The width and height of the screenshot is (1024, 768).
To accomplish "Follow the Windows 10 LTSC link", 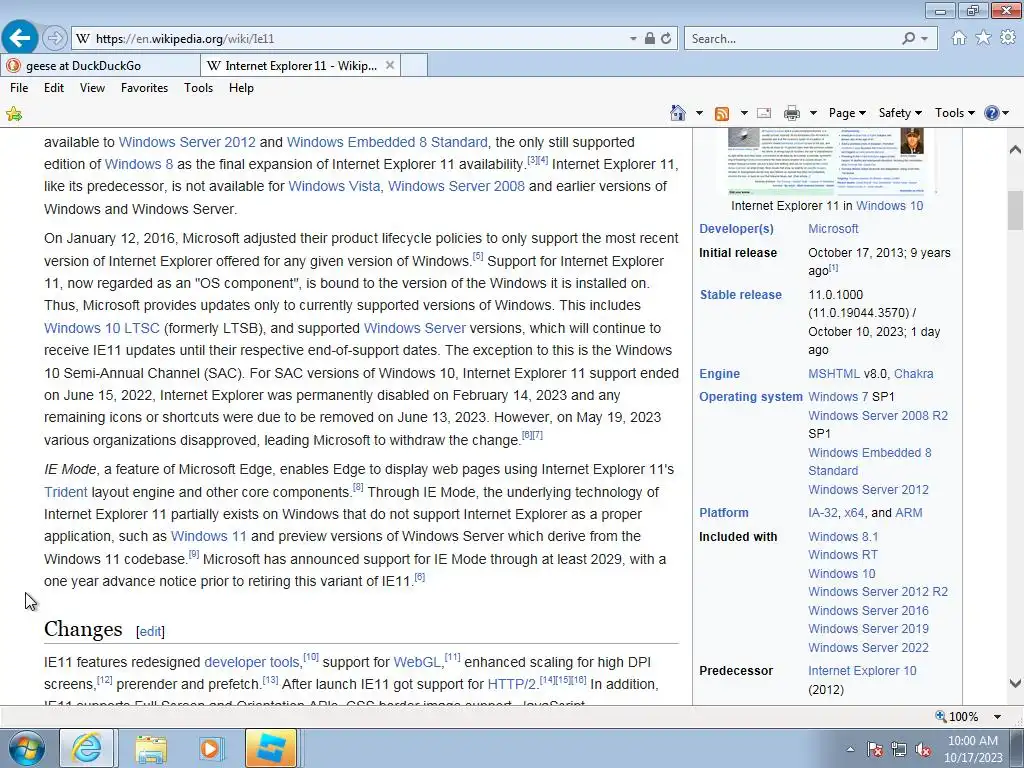I will pyautogui.click(x=102, y=328).
